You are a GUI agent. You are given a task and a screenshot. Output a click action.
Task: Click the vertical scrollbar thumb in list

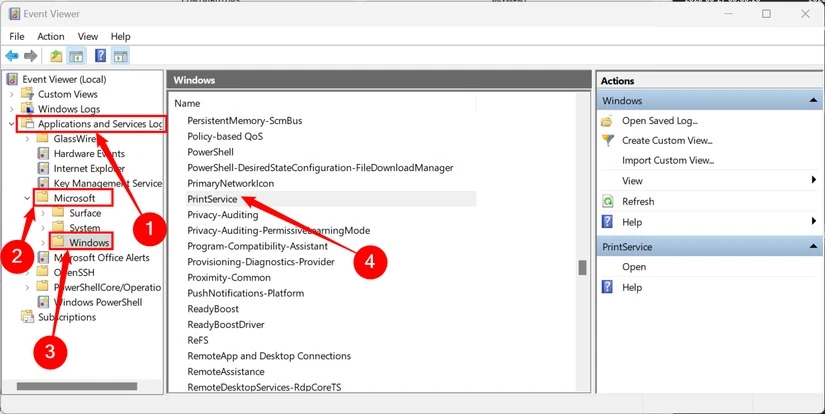pos(582,267)
